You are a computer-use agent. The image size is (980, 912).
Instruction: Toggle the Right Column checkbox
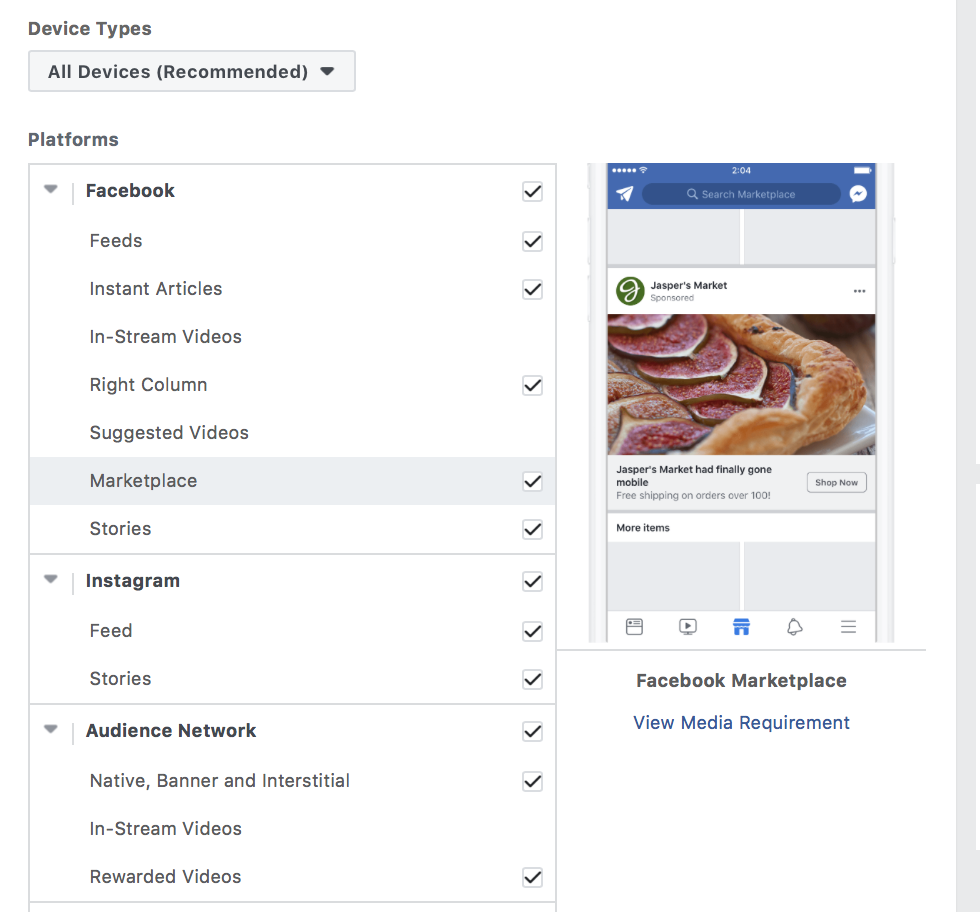pyautogui.click(x=533, y=386)
